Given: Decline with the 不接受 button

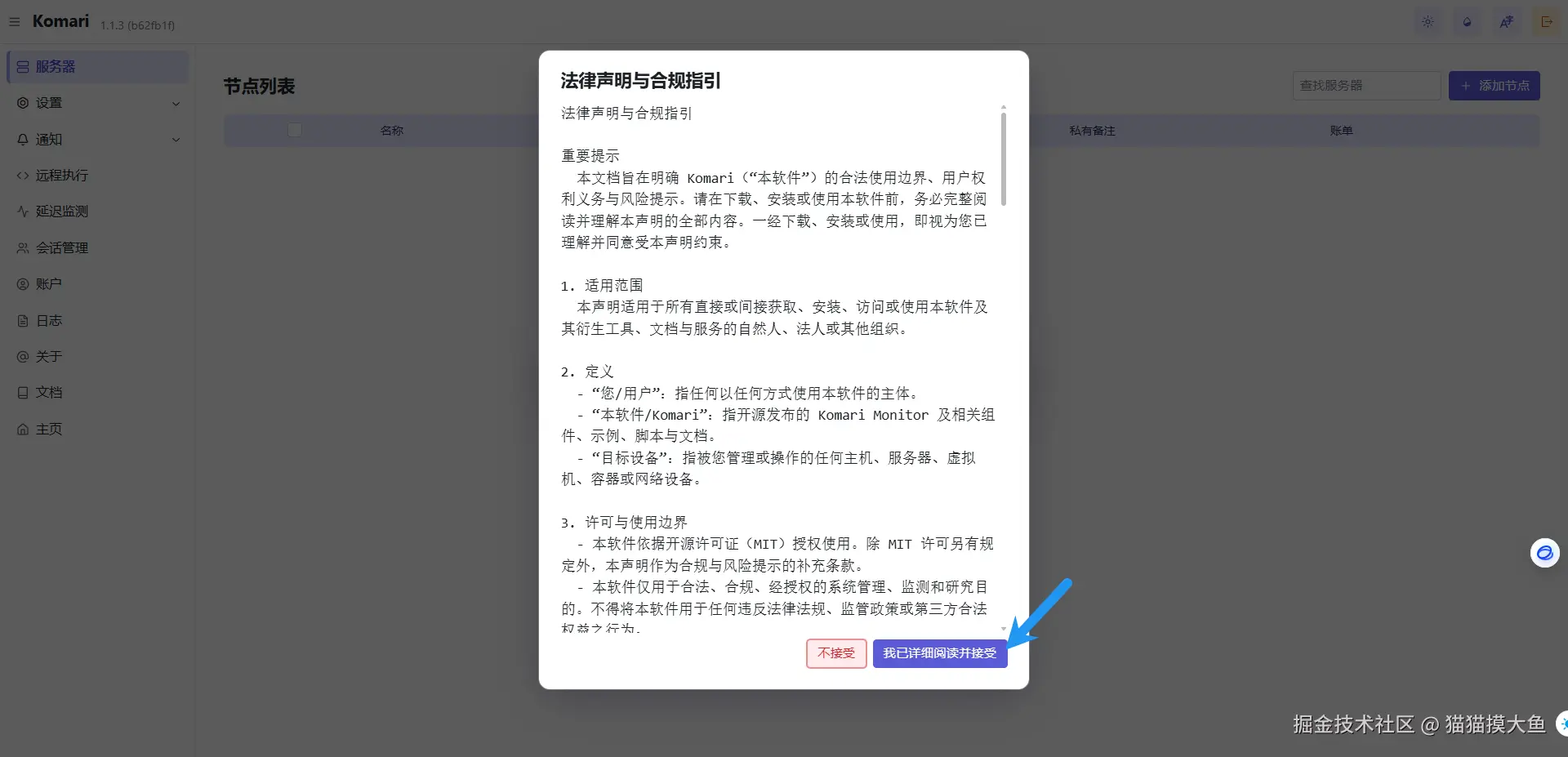Looking at the screenshot, I should [x=836, y=653].
